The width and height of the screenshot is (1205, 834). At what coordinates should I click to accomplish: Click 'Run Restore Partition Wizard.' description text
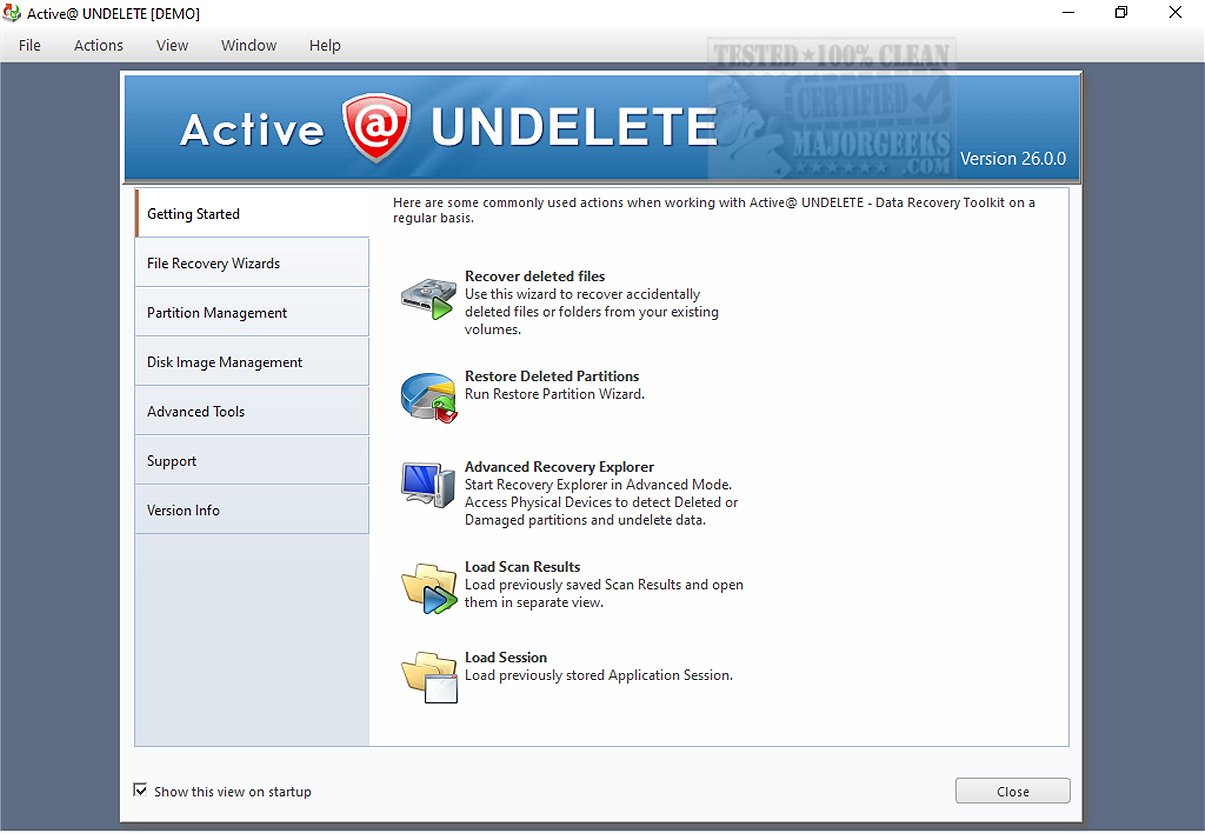click(555, 394)
